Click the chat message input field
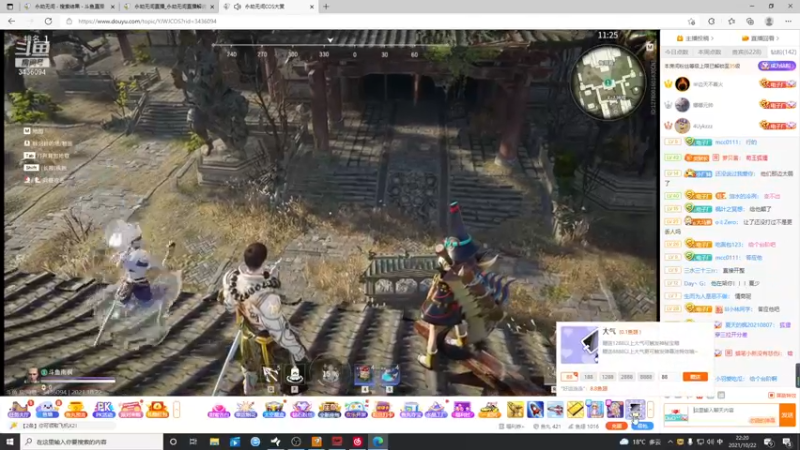This screenshot has height=450, width=800. 734,414
